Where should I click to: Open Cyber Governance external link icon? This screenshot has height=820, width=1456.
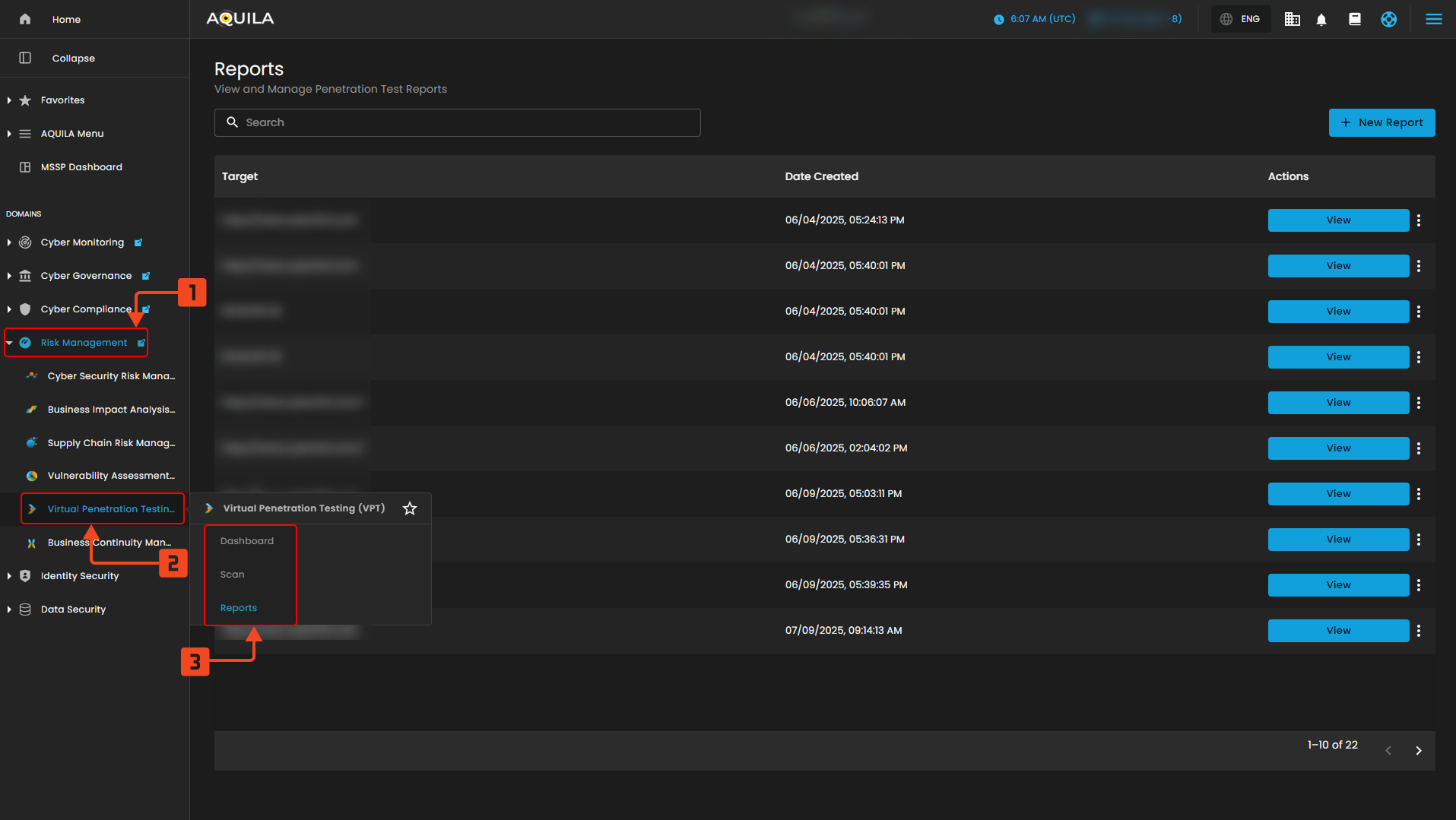146,276
